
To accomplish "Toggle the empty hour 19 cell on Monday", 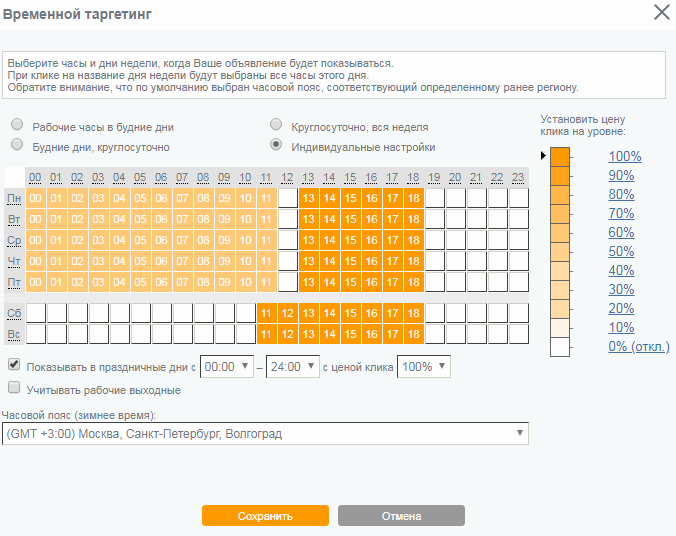I will click(x=434, y=198).
